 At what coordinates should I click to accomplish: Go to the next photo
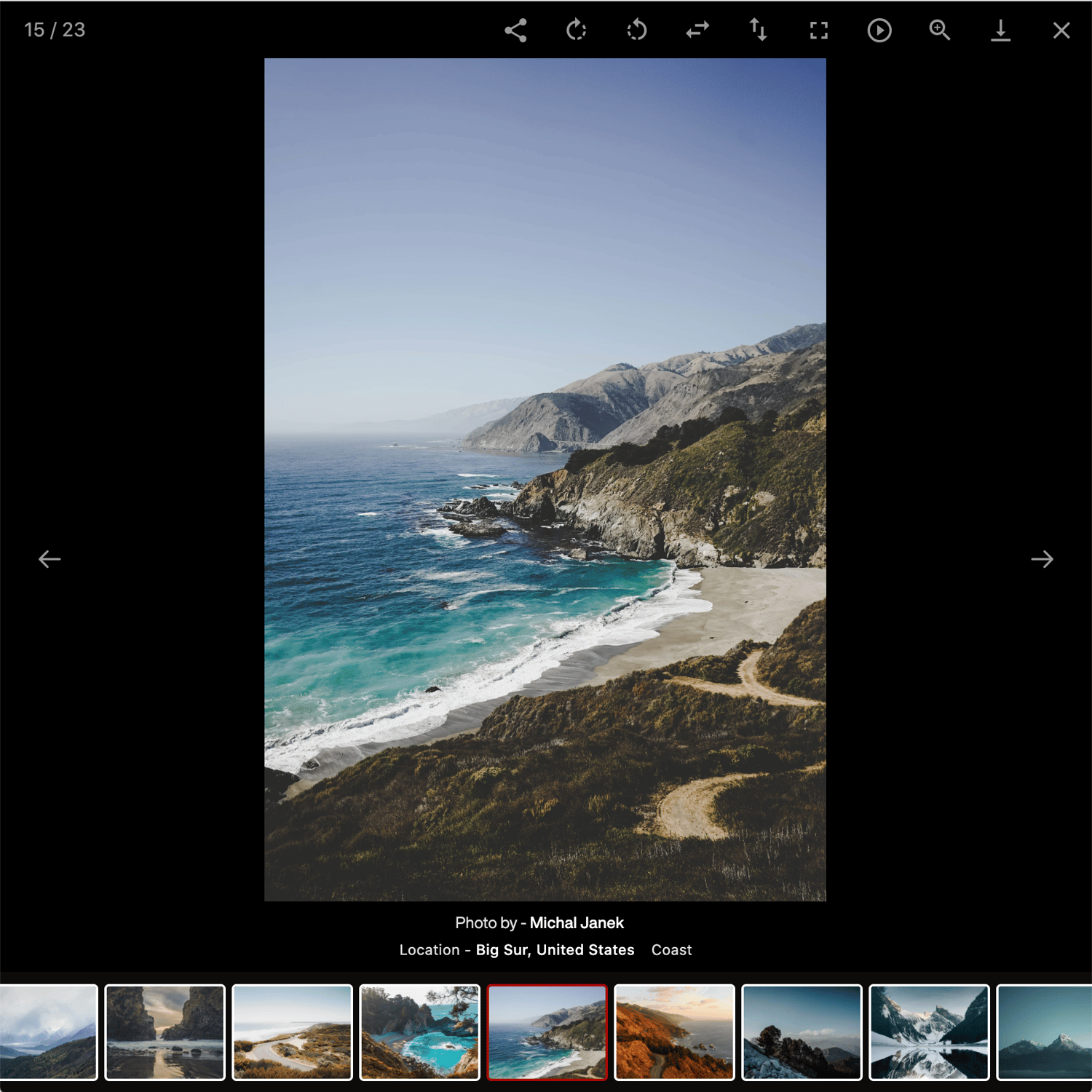click(x=1042, y=559)
